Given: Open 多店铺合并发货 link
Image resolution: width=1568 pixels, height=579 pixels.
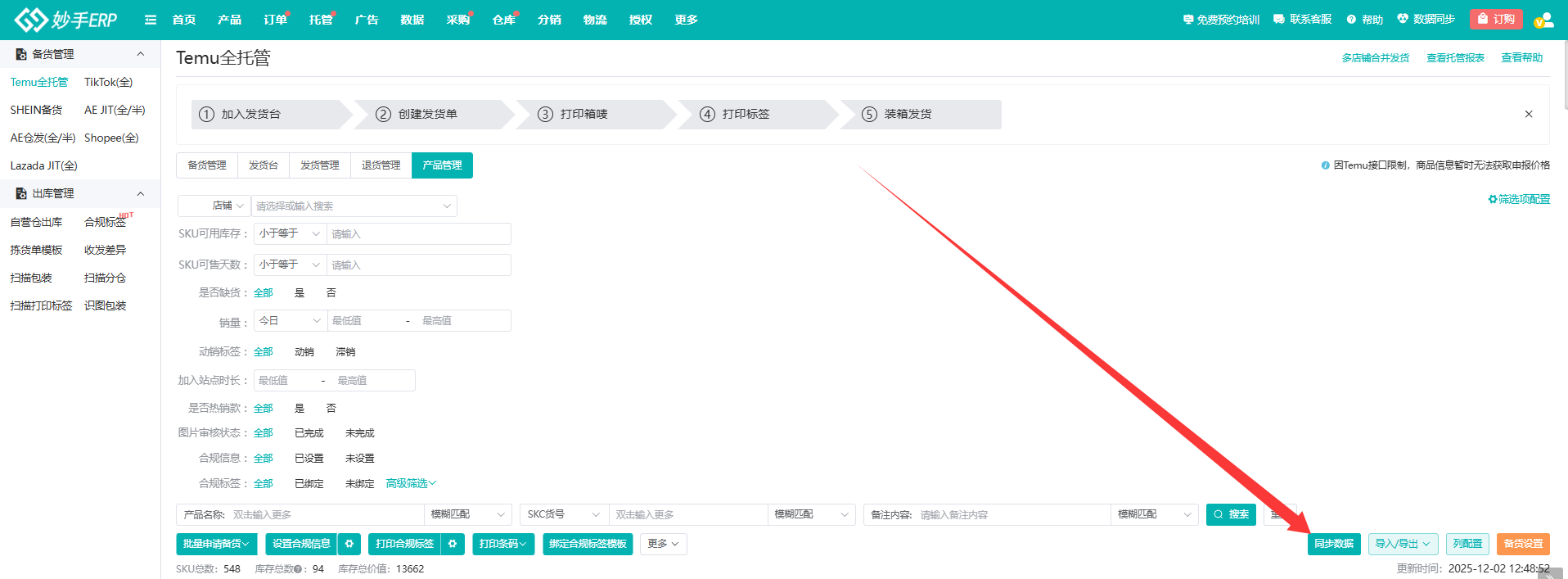Looking at the screenshot, I should (1376, 57).
